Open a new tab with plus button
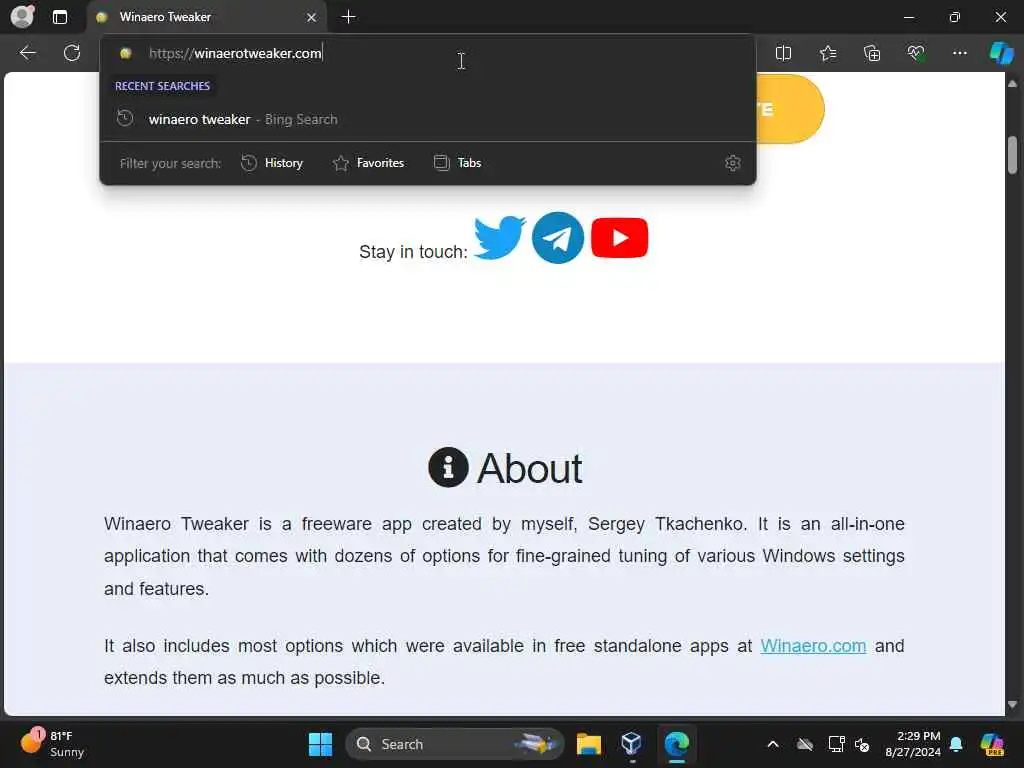1024x768 pixels. click(x=349, y=17)
